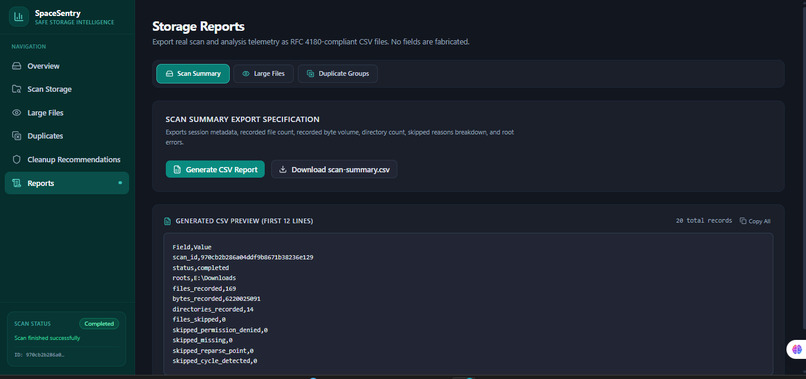This screenshot has width=806, height=379.
Task: Select Reports in the navigation
Action: [x=67, y=183]
